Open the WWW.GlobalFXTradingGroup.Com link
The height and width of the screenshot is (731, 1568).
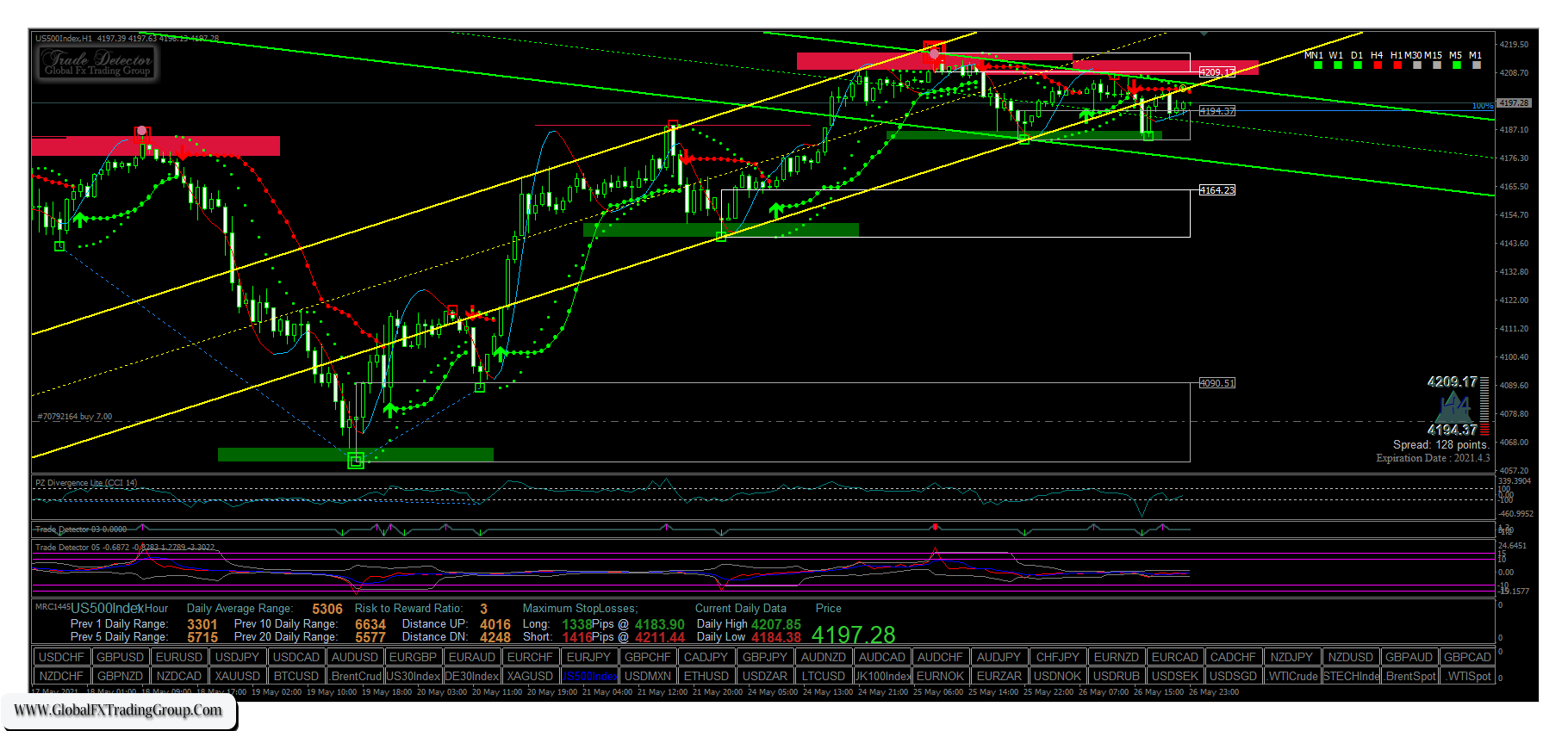(118, 710)
